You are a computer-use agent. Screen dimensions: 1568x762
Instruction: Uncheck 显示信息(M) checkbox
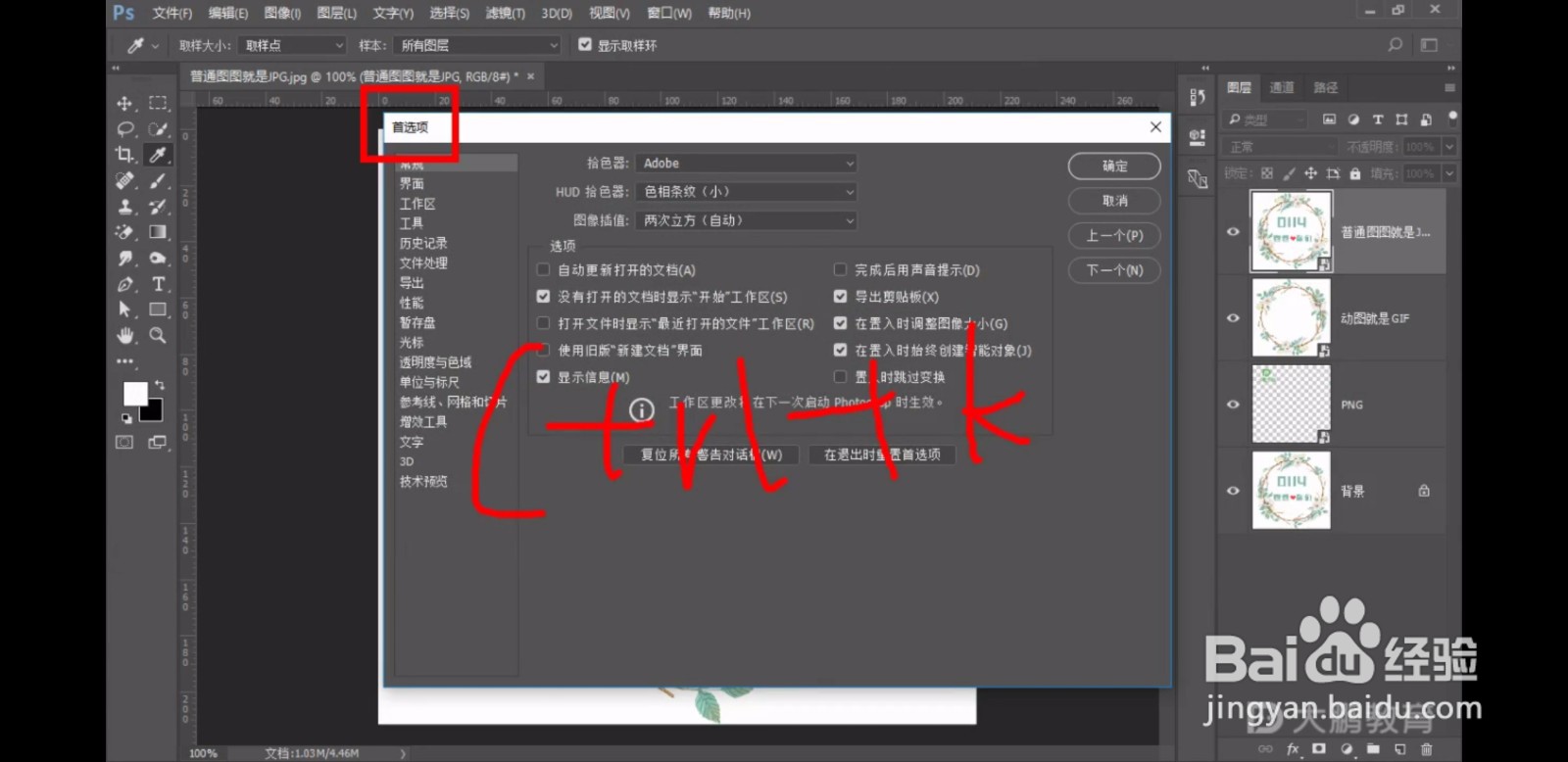[543, 376]
